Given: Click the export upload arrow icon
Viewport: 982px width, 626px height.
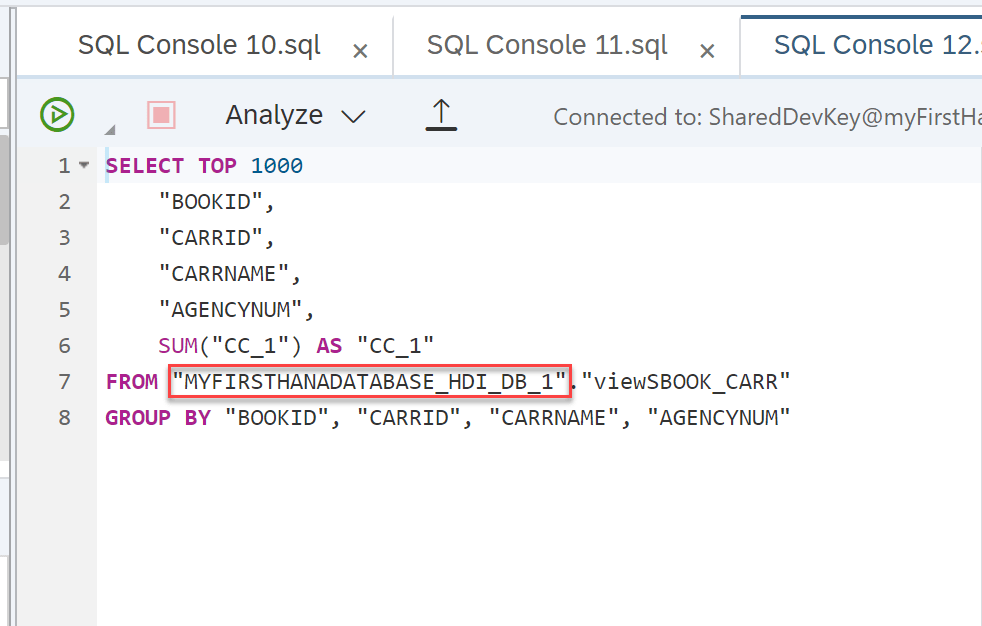Looking at the screenshot, I should 441,115.
